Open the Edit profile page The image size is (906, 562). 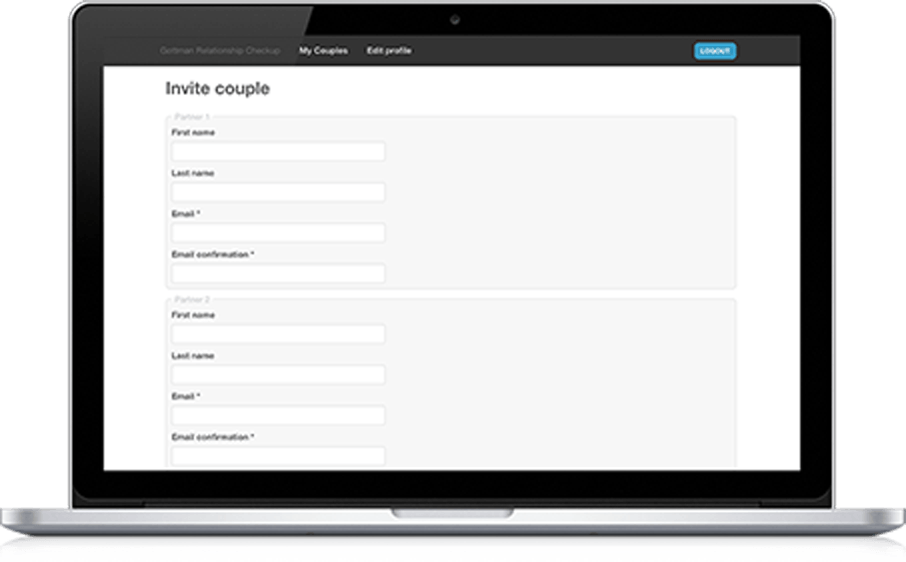[389, 51]
